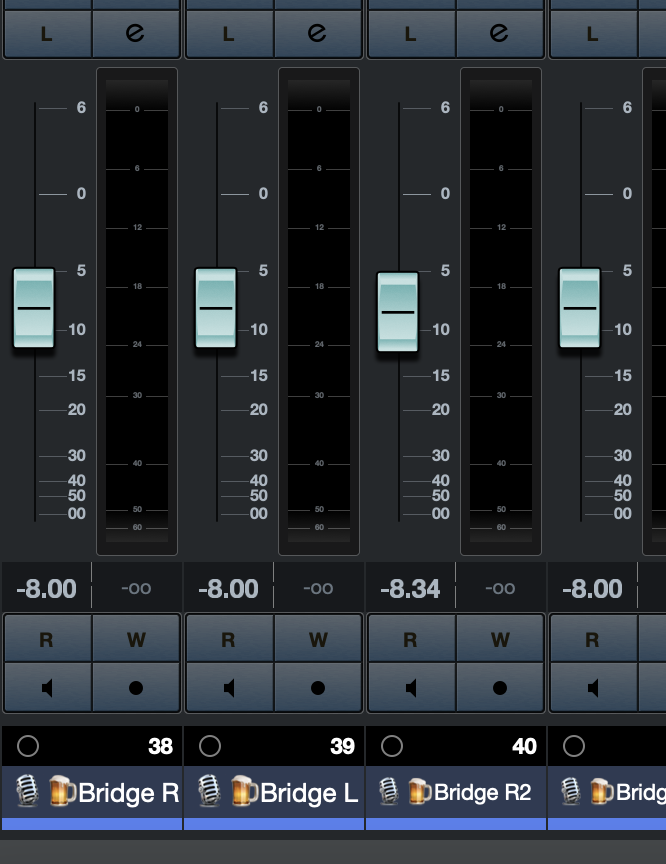Screen dimensions: 666x864
Task: Toggle Listen (L) on channel after Bridge R2
Action: (593, 34)
